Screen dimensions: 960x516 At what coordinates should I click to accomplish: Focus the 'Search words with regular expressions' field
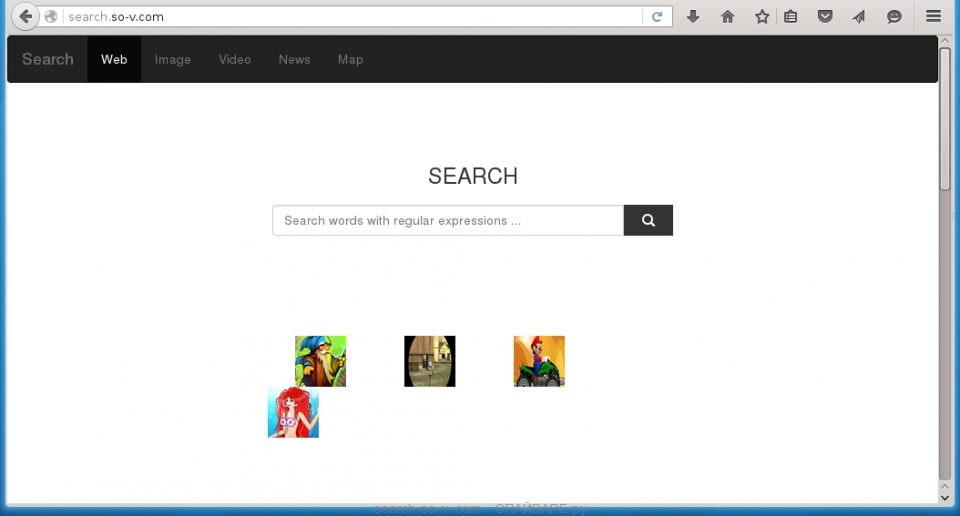(x=448, y=221)
